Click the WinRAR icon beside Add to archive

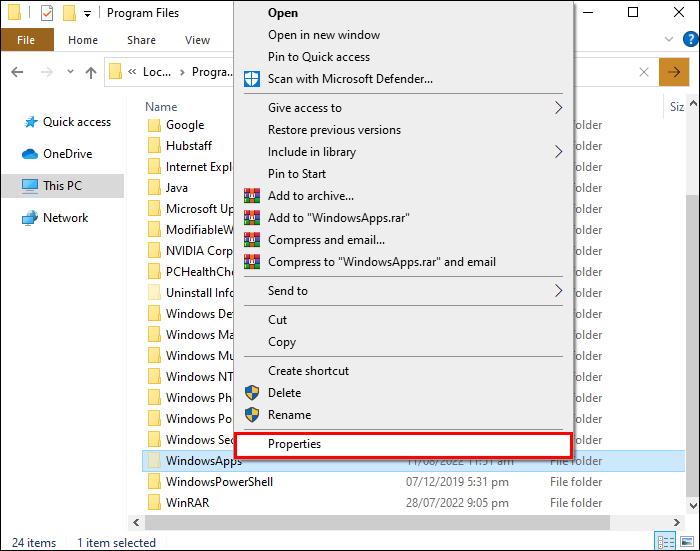(252, 196)
